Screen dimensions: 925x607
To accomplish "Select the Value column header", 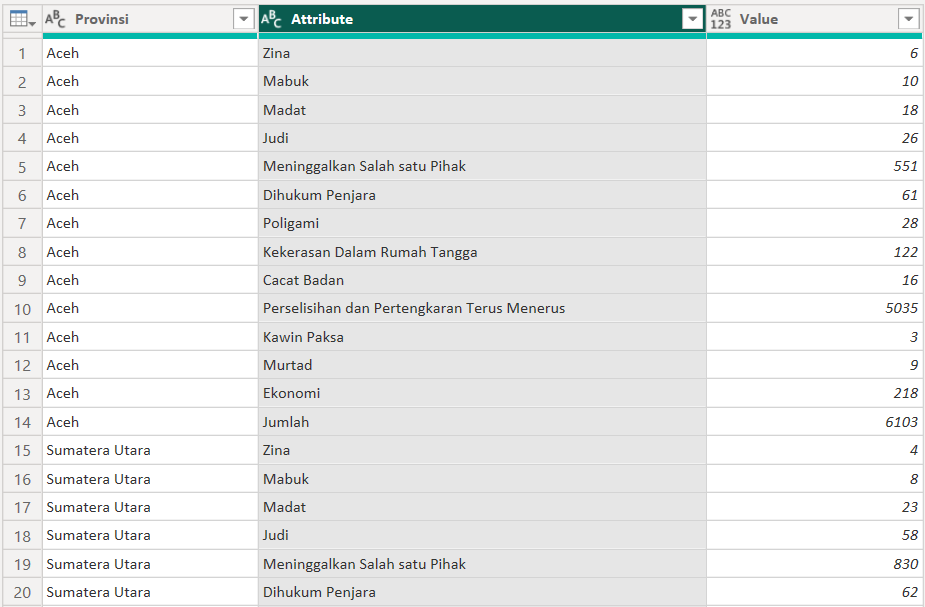I will pyautogui.click(x=810, y=19).
